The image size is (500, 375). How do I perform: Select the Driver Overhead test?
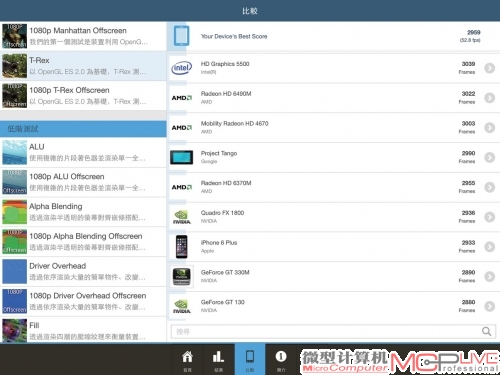[83, 271]
